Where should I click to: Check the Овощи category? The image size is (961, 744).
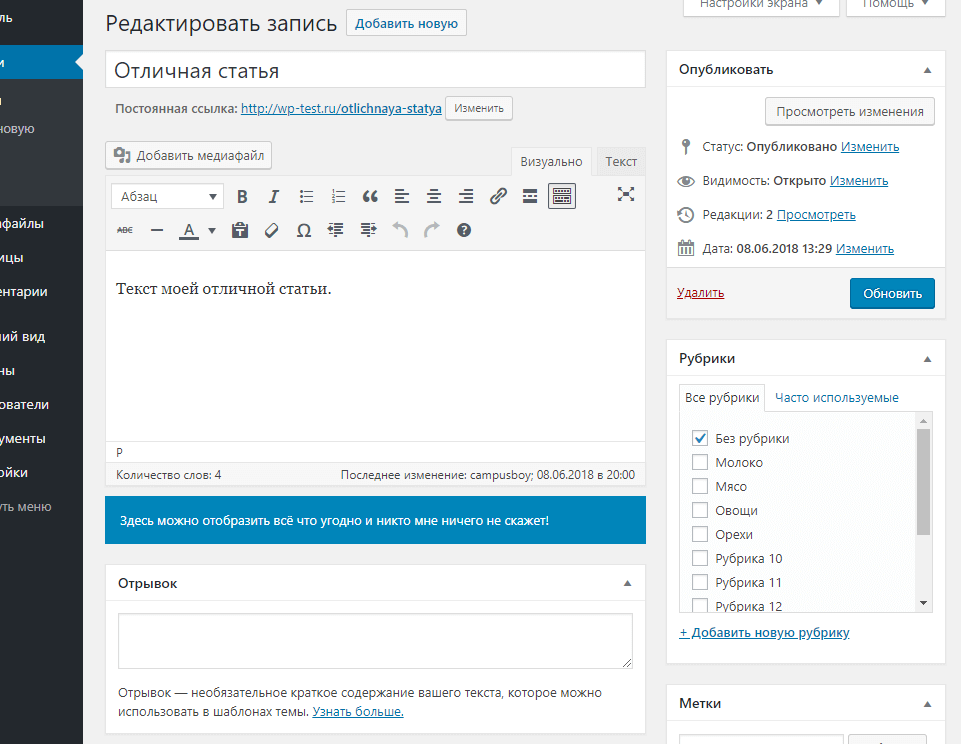(699, 510)
